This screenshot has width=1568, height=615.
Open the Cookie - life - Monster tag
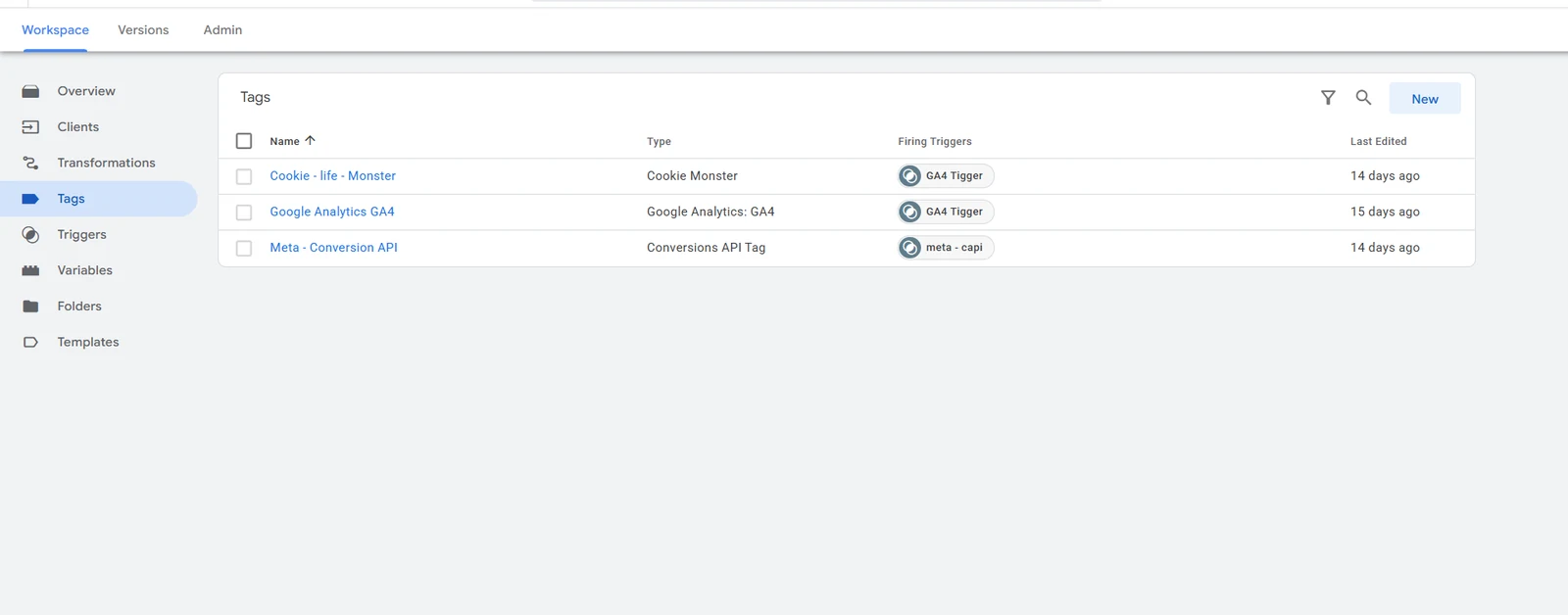pos(333,176)
